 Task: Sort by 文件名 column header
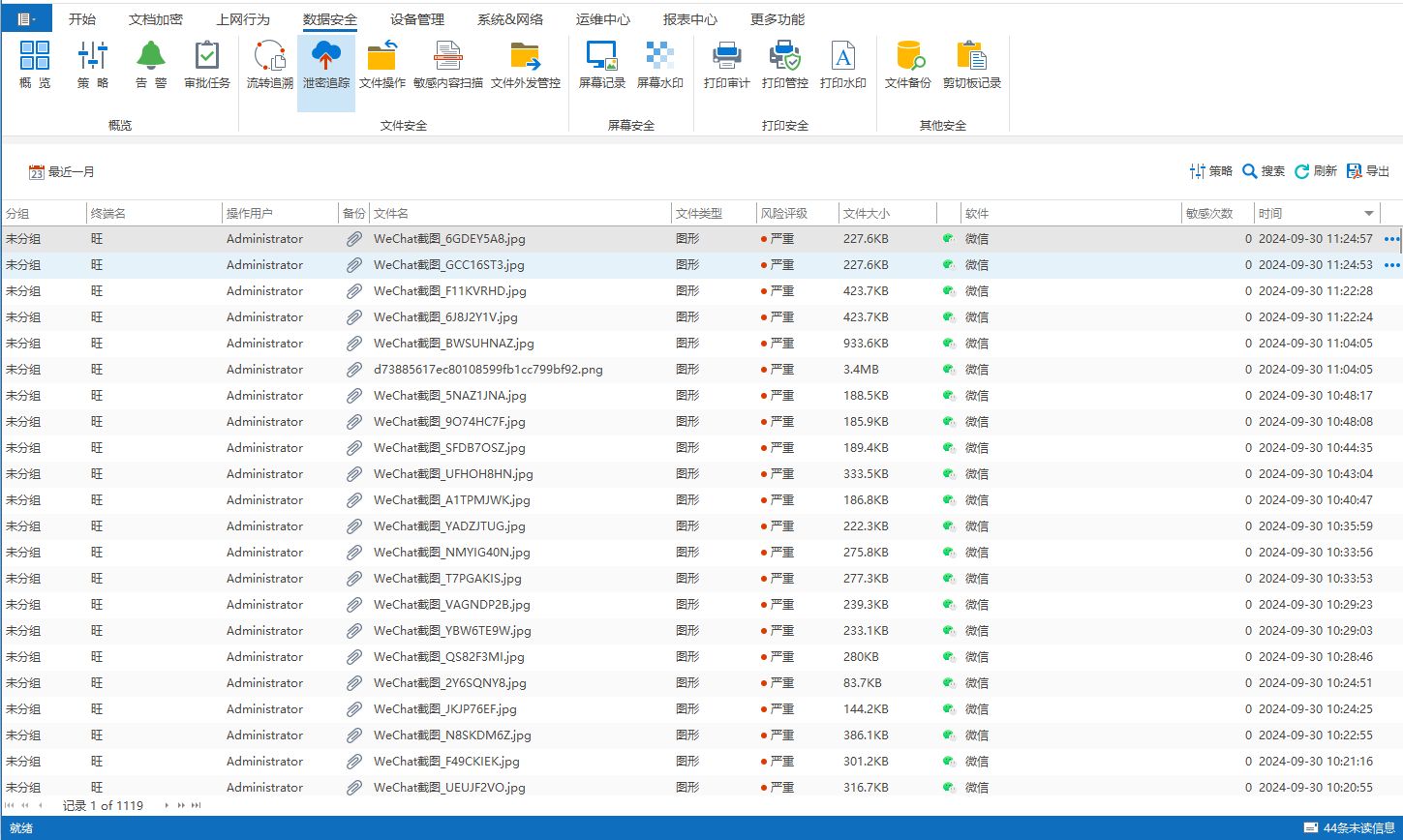(x=520, y=213)
